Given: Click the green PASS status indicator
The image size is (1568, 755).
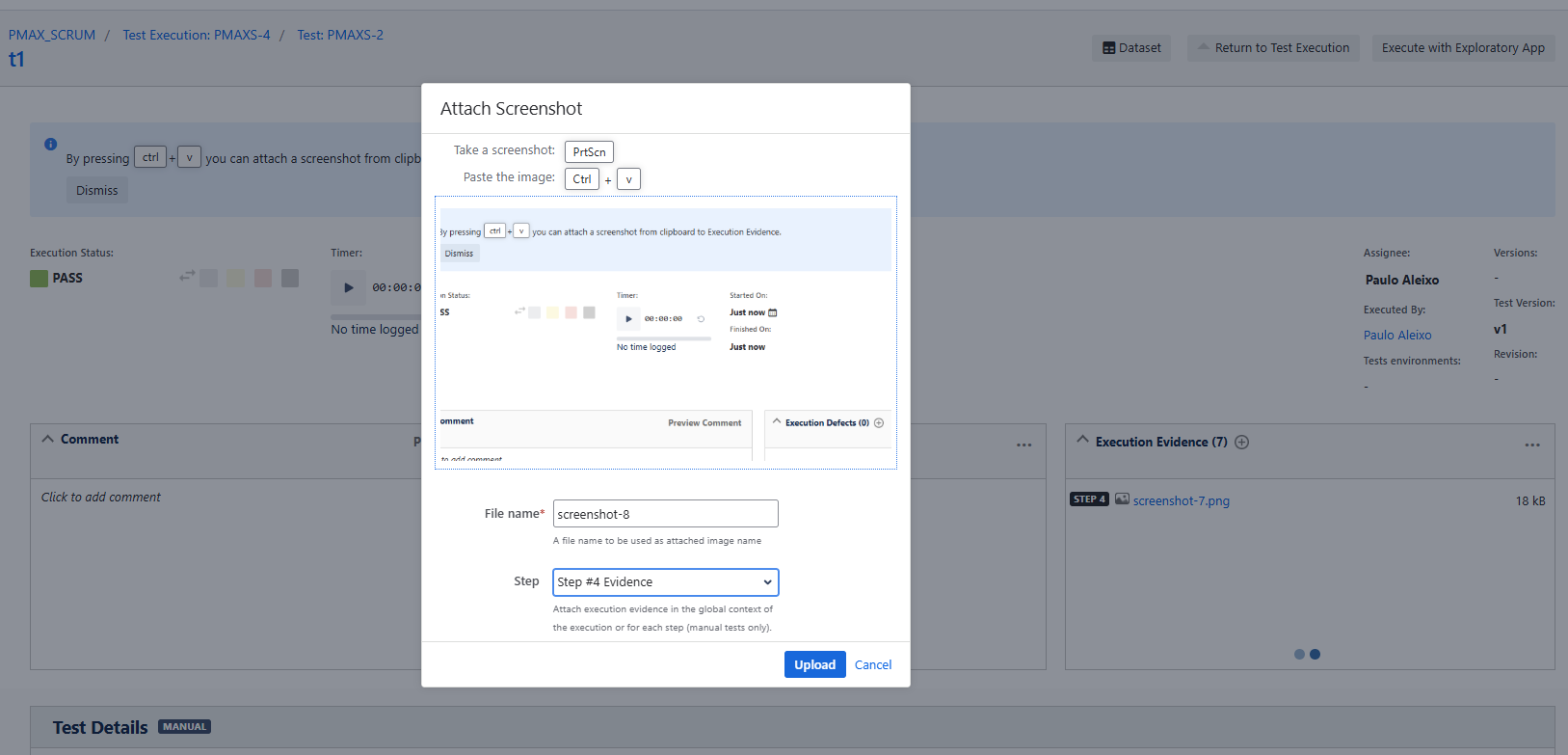Looking at the screenshot, I should (39, 279).
